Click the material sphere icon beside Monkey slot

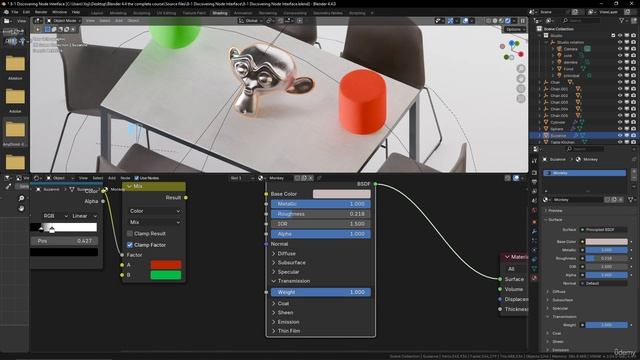pyautogui.click(x=546, y=200)
